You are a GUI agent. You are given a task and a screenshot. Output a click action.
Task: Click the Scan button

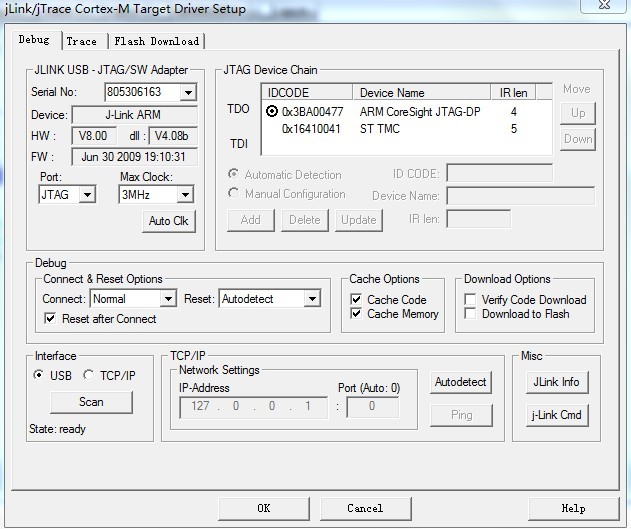[x=91, y=402]
